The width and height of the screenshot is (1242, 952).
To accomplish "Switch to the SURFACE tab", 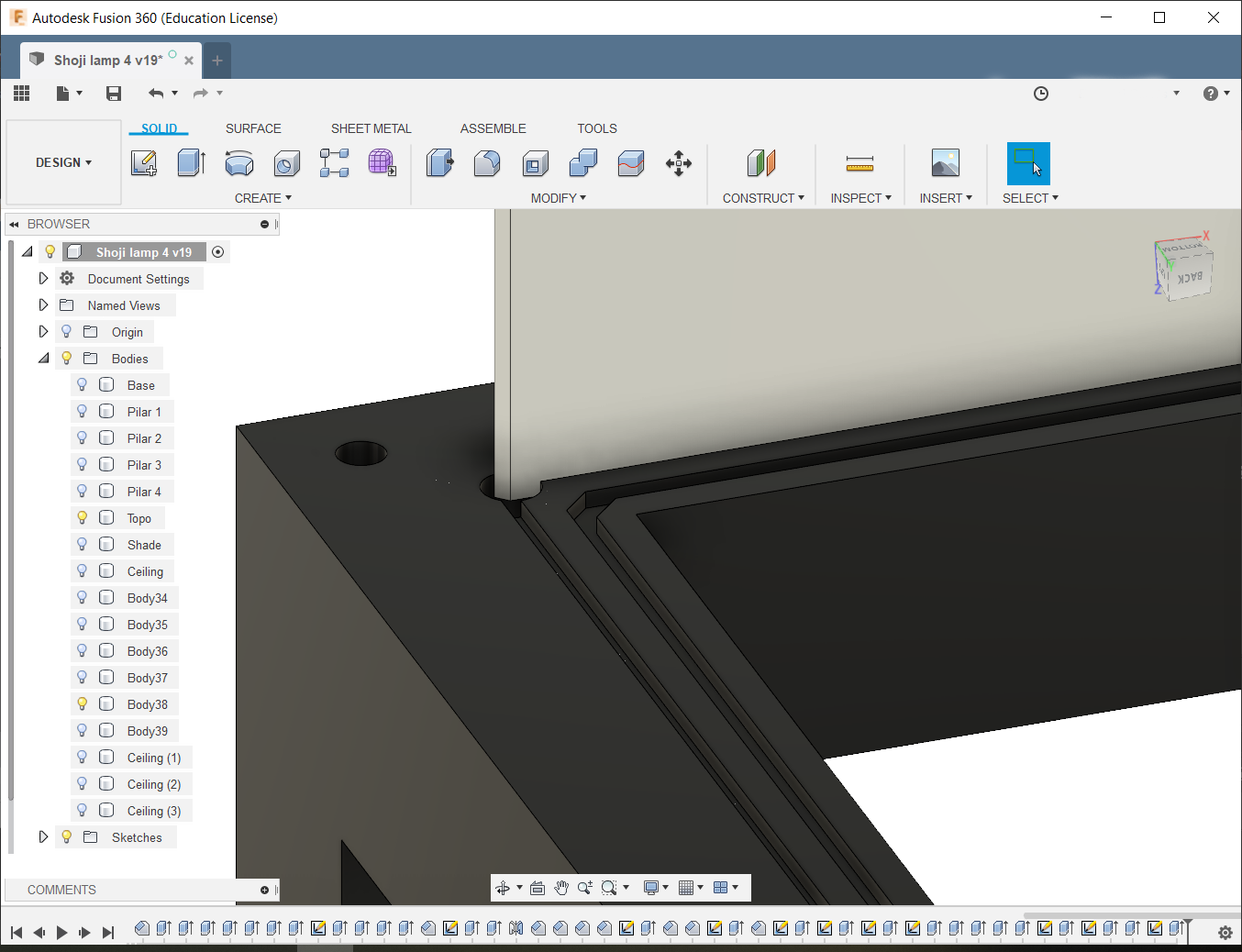I will [253, 128].
